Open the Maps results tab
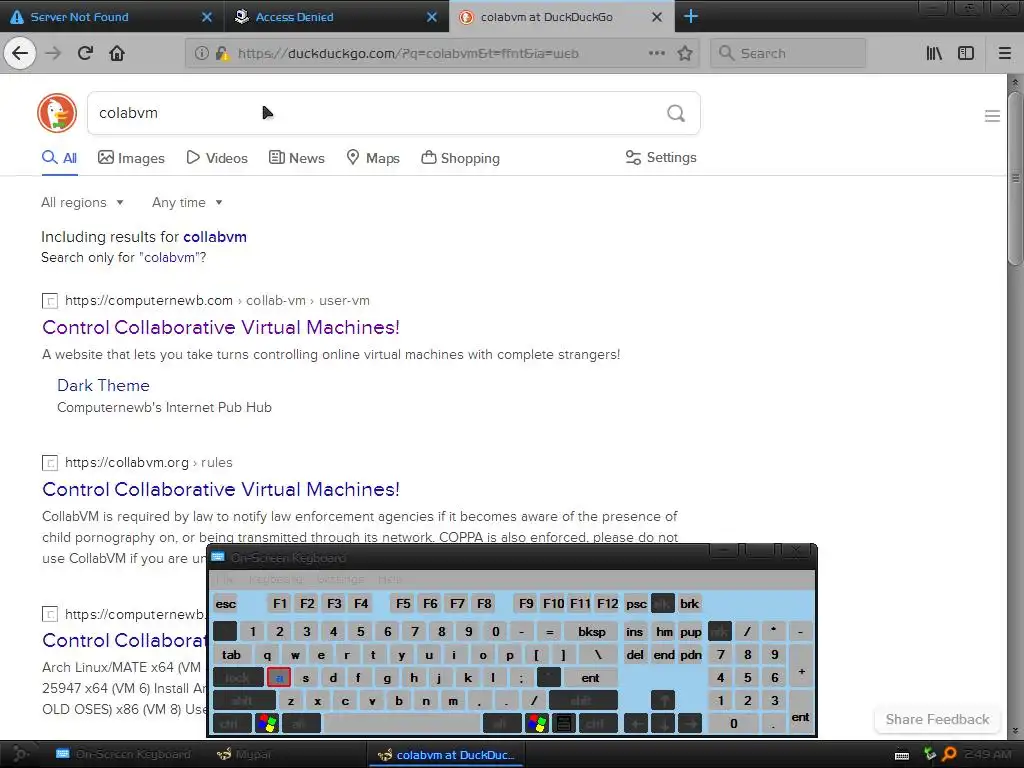 (373, 158)
